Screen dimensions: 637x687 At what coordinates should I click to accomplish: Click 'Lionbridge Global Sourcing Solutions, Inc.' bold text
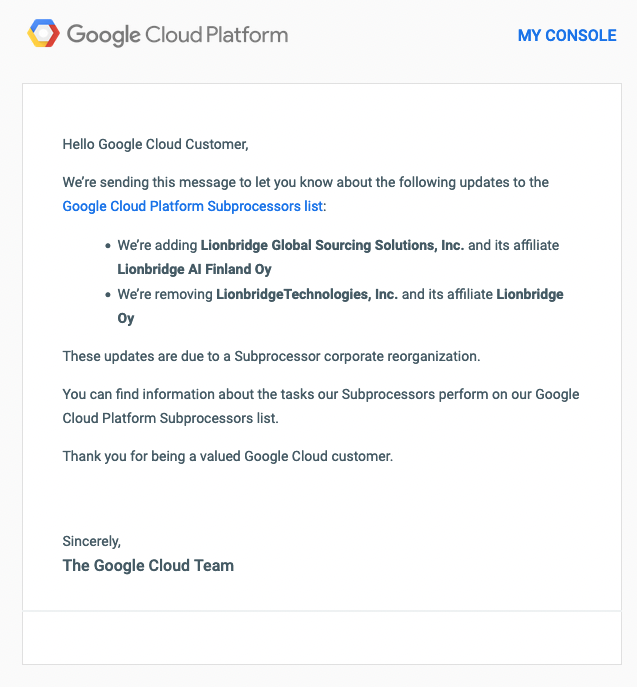click(x=332, y=245)
